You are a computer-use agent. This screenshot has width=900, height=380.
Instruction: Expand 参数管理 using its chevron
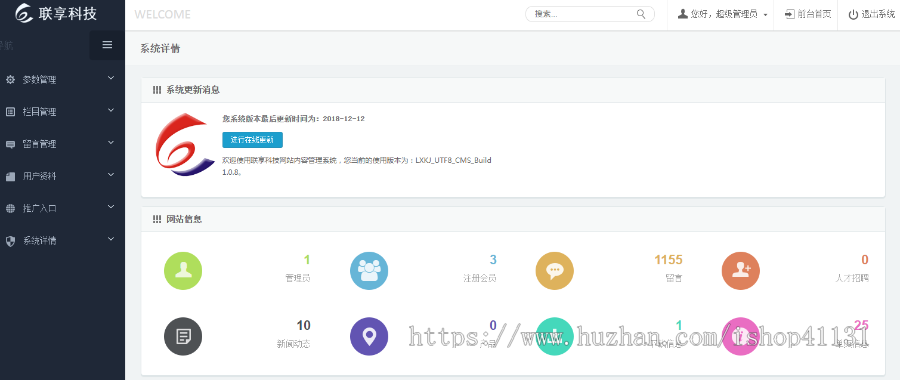(x=111, y=77)
